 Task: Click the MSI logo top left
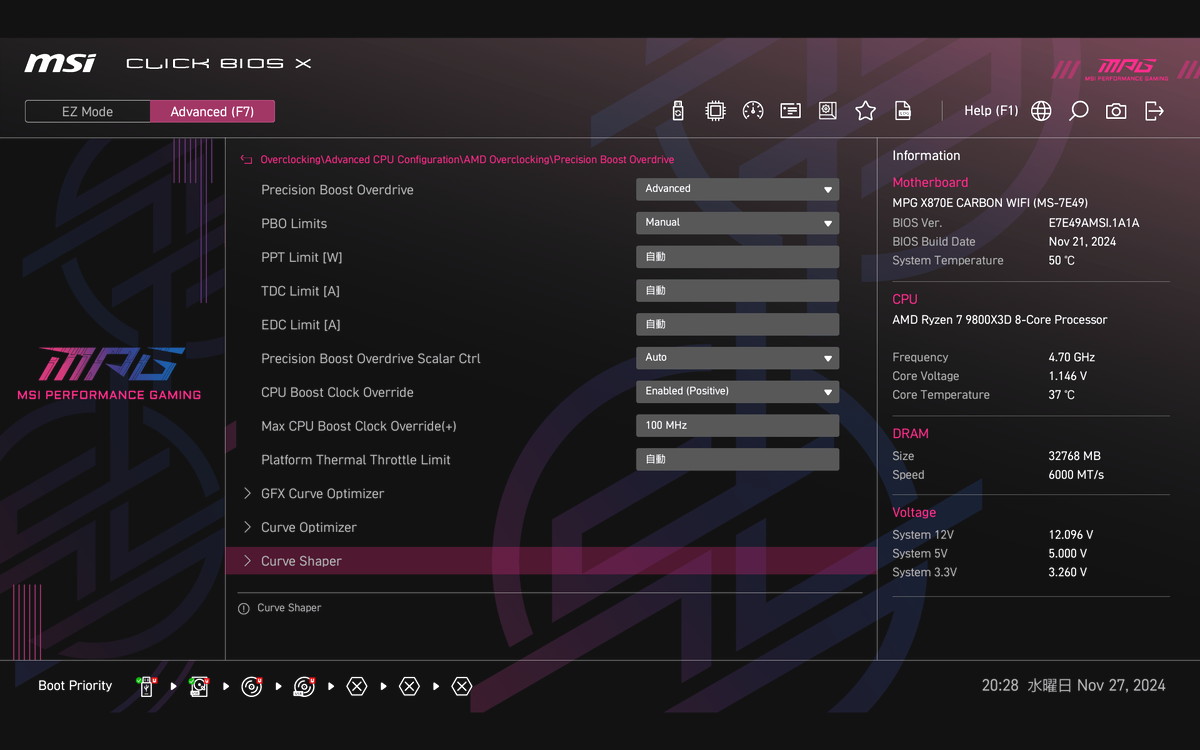60,63
